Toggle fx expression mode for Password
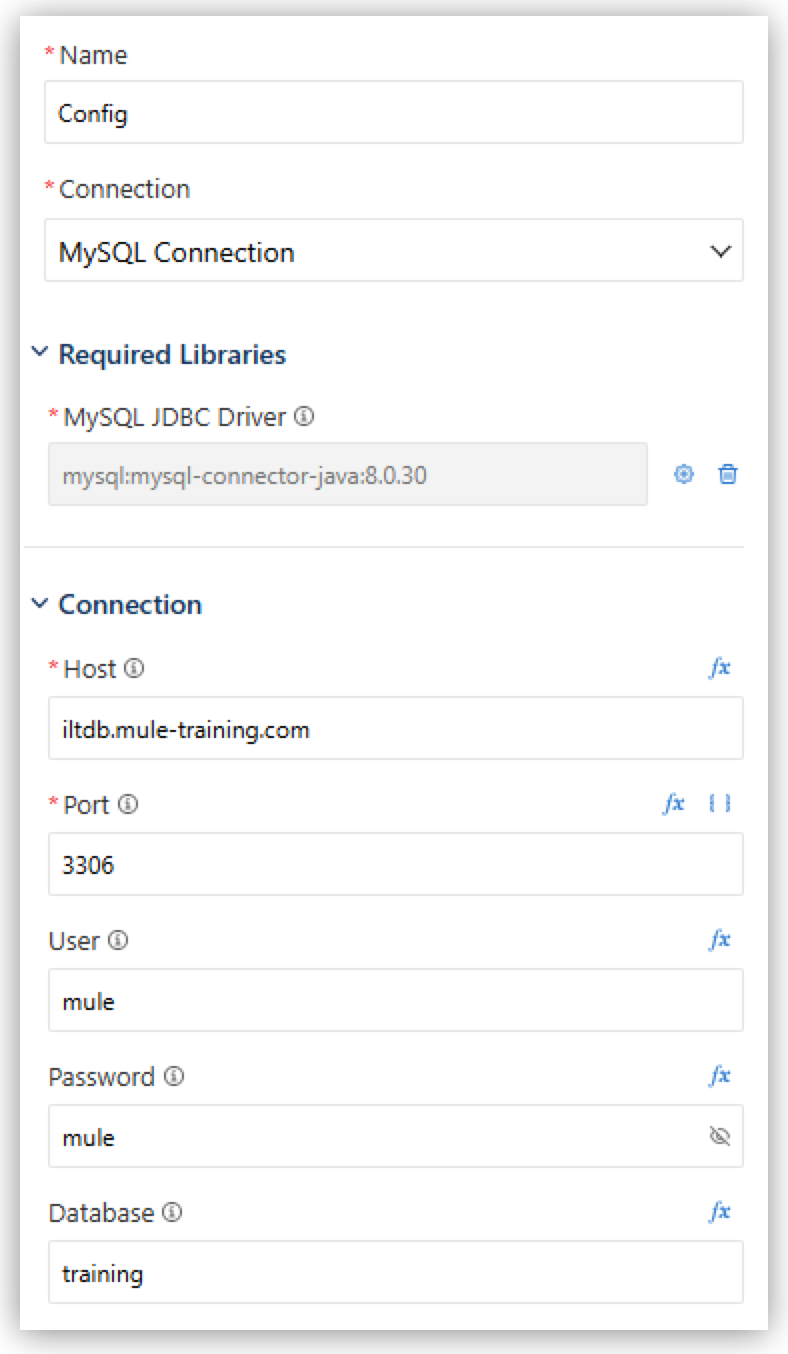 tap(720, 1076)
